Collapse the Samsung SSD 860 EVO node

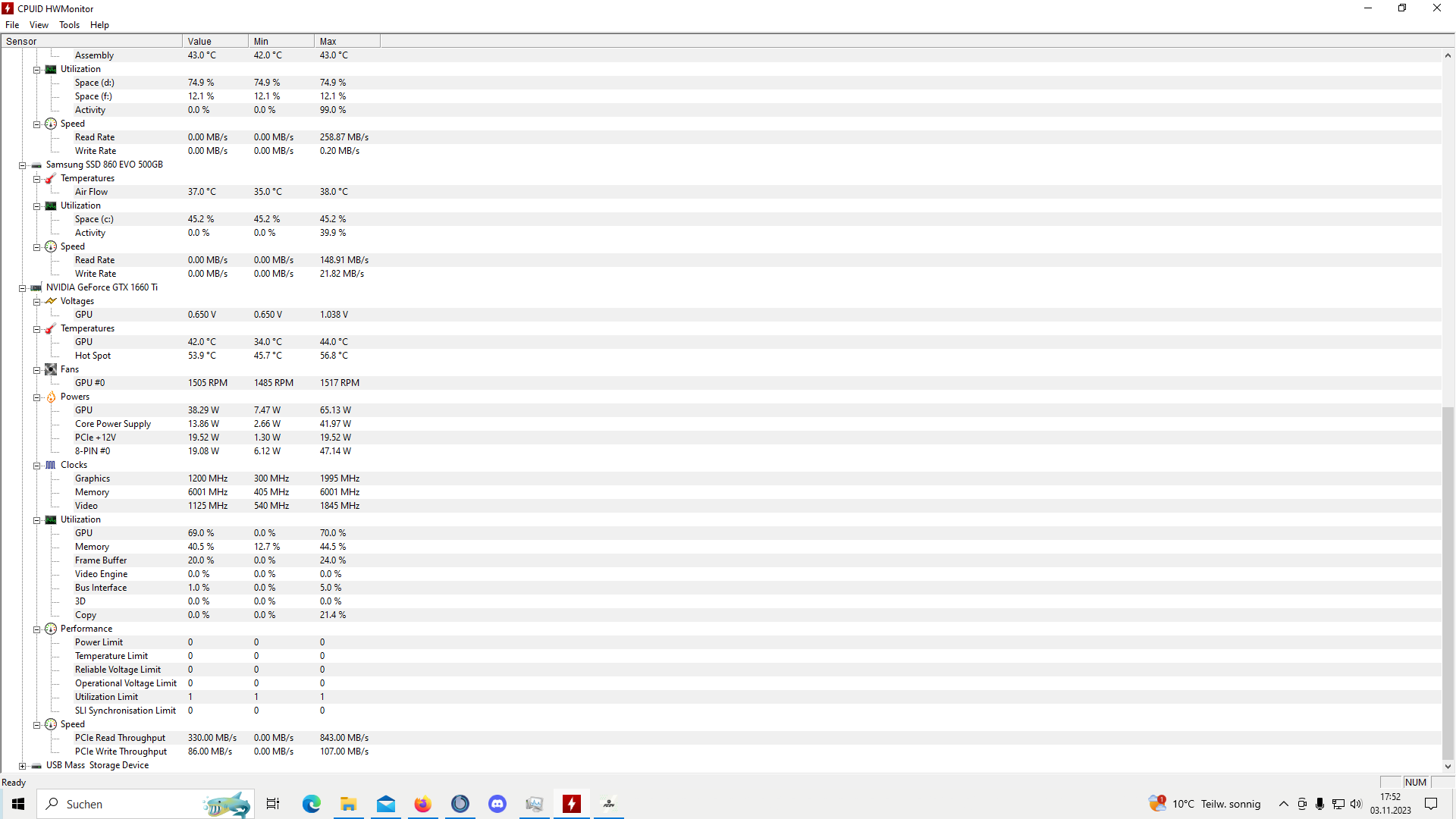tap(23, 165)
